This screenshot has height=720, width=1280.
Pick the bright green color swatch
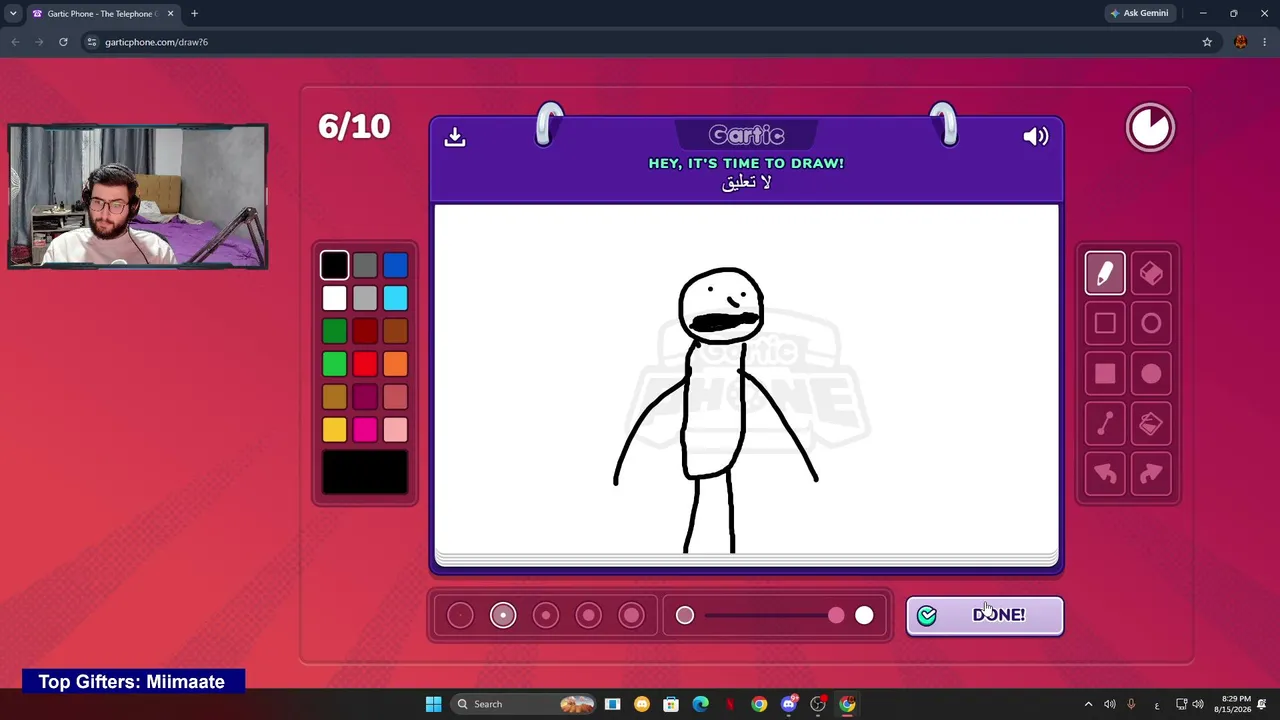[x=335, y=364]
